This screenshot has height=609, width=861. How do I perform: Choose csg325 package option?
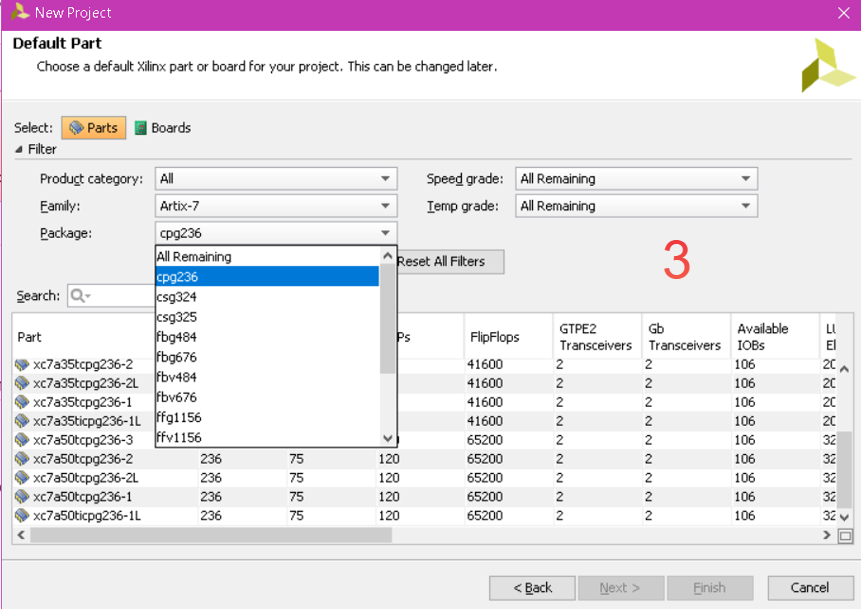(x=267, y=317)
